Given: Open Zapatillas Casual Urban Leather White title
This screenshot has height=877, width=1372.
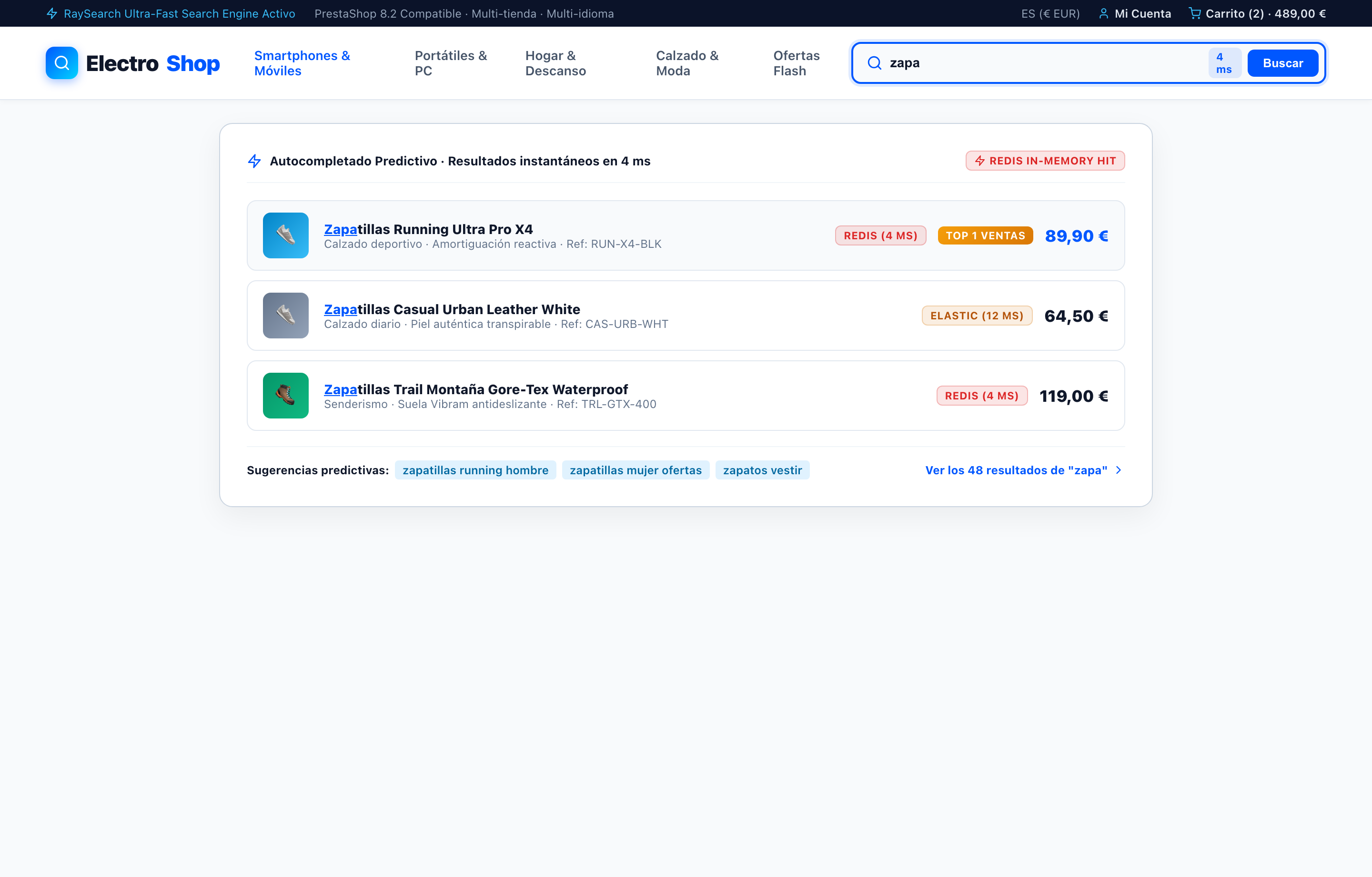Looking at the screenshot, I should (x=452, y=309).
